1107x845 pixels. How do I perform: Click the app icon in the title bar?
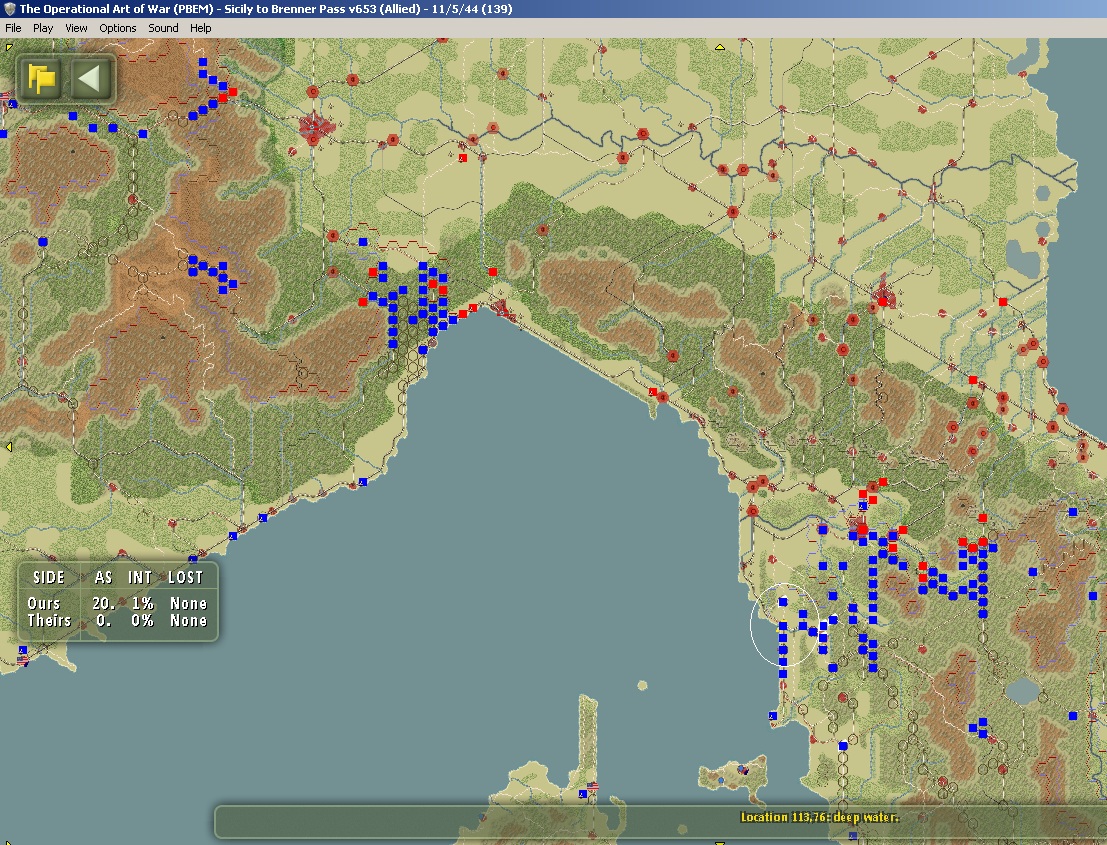coord(9,9)
